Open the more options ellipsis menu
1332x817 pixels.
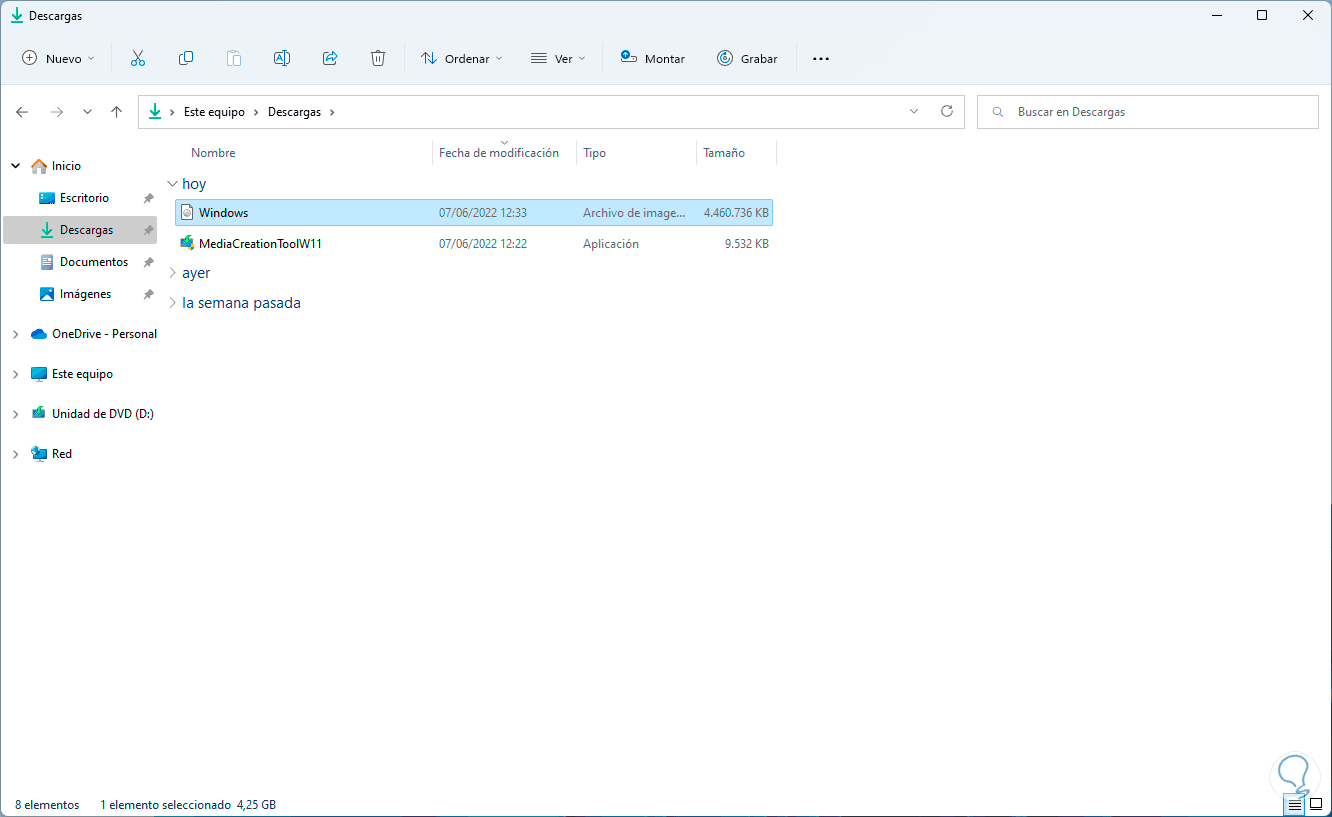pyautogui.click(x=821, y=58)
